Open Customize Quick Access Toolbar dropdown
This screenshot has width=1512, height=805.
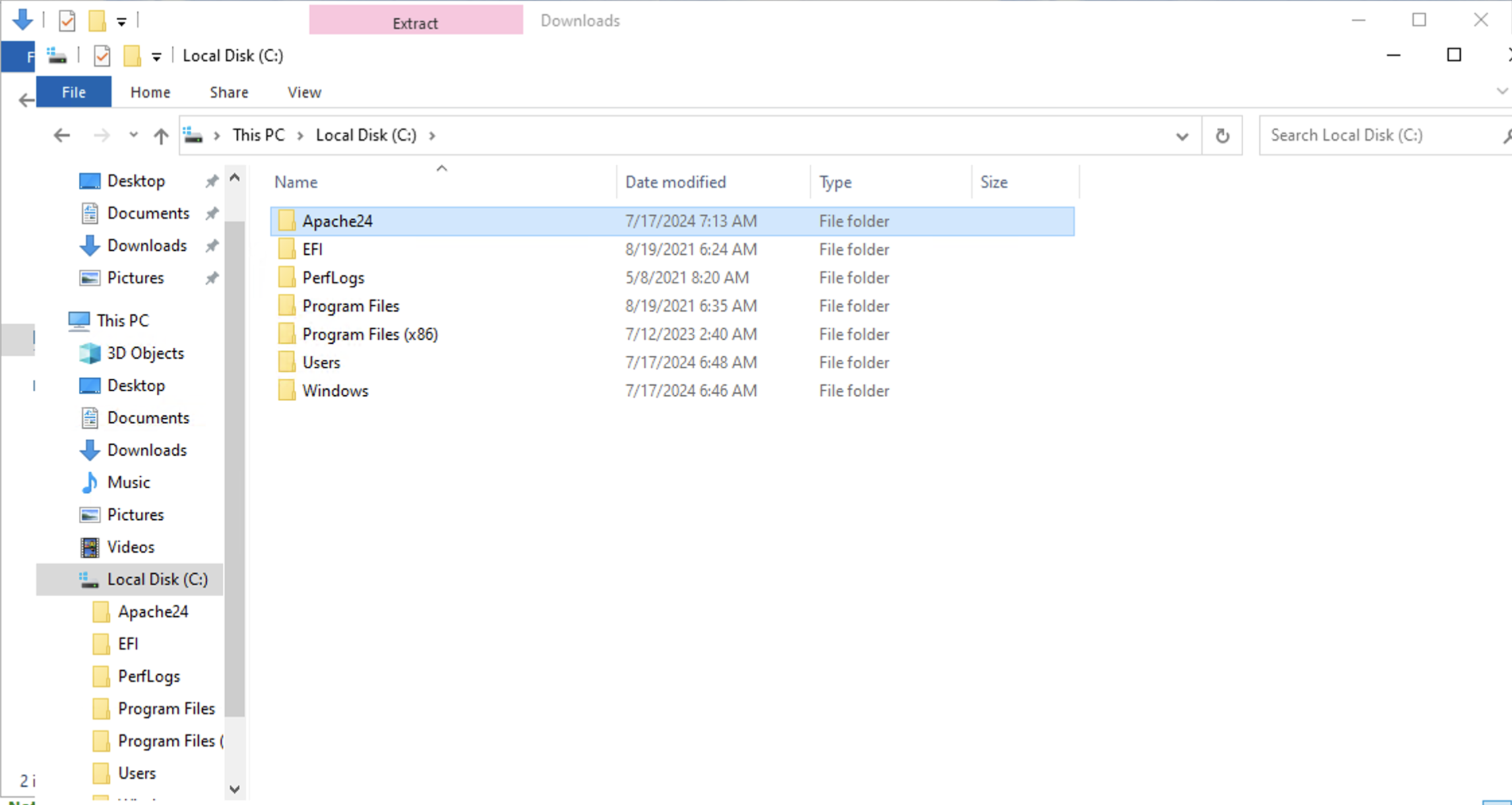point(156,57)
